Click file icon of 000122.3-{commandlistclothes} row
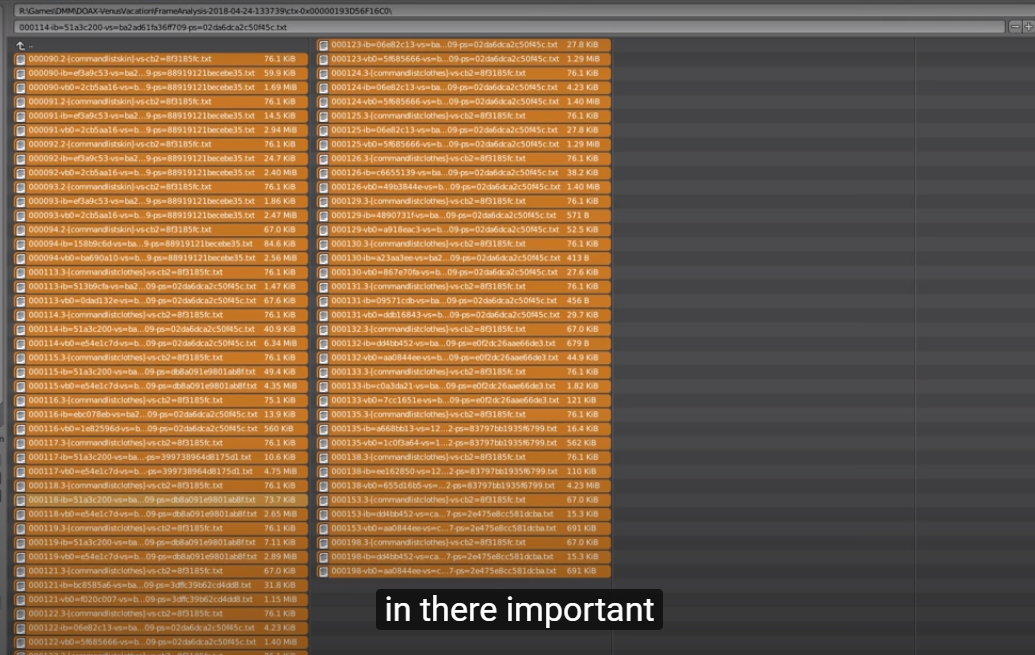Screen dimensions: 1035x655 click(x=20, y=613)
